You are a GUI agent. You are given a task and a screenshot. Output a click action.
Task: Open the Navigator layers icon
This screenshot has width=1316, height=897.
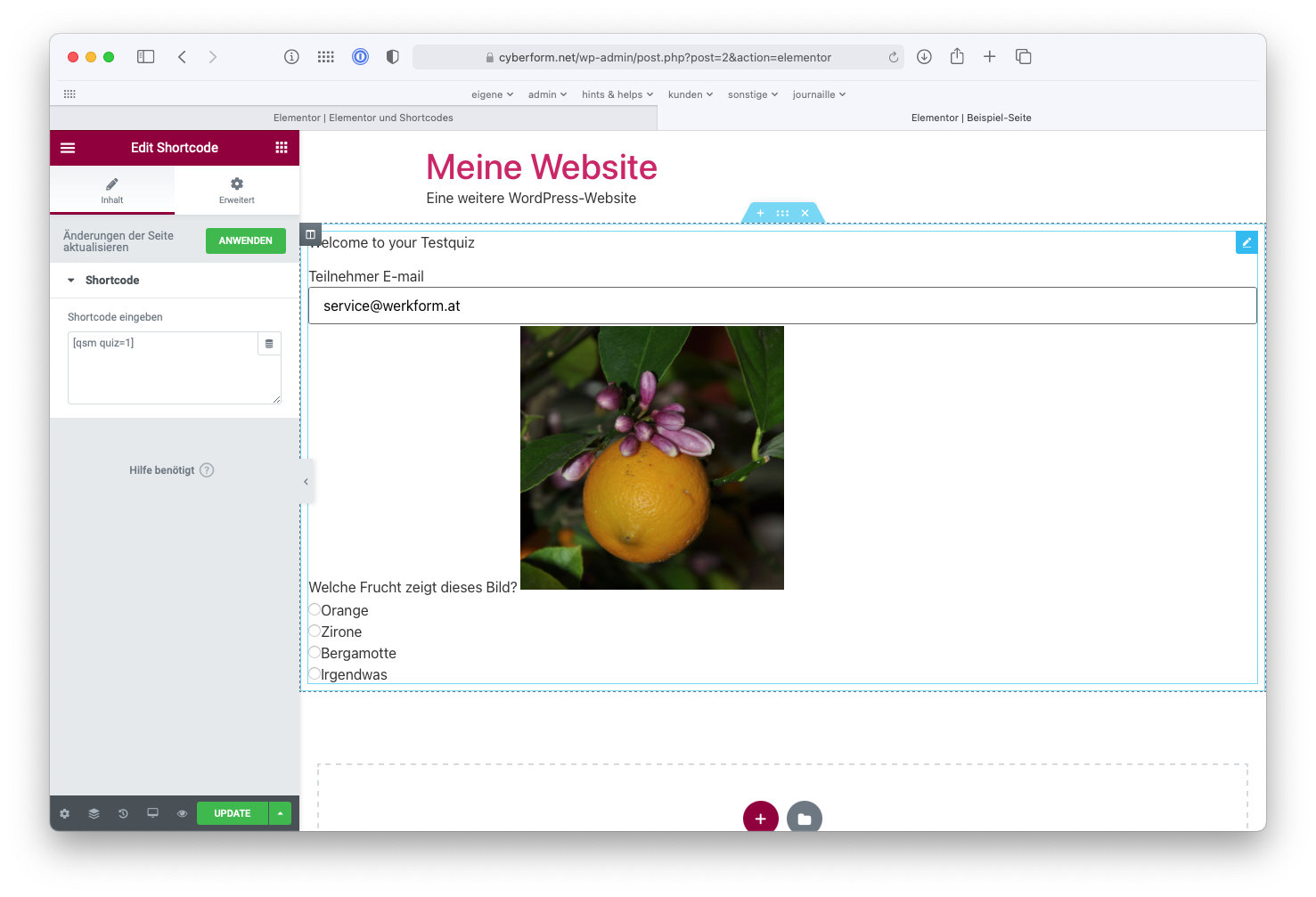click(x=94, y=813)
